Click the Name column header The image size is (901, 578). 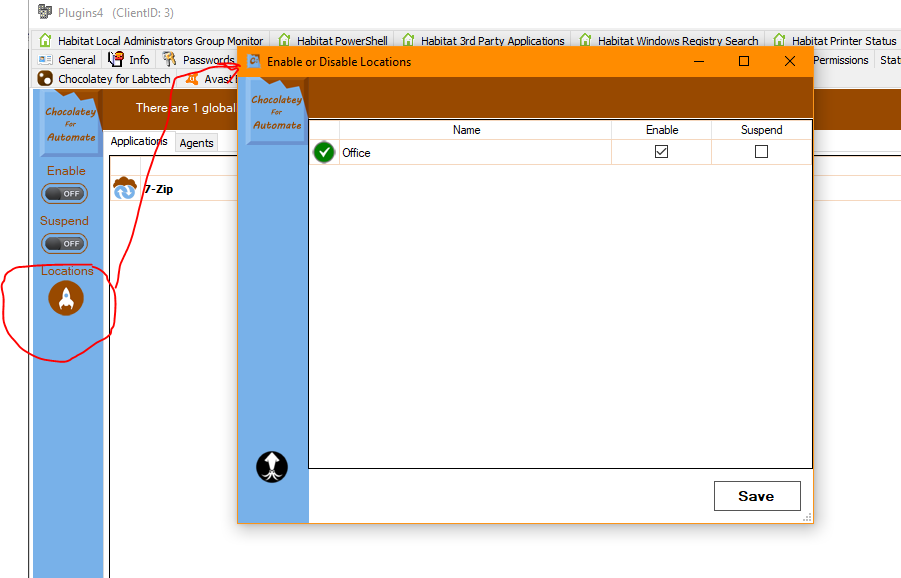coord(466,130)
